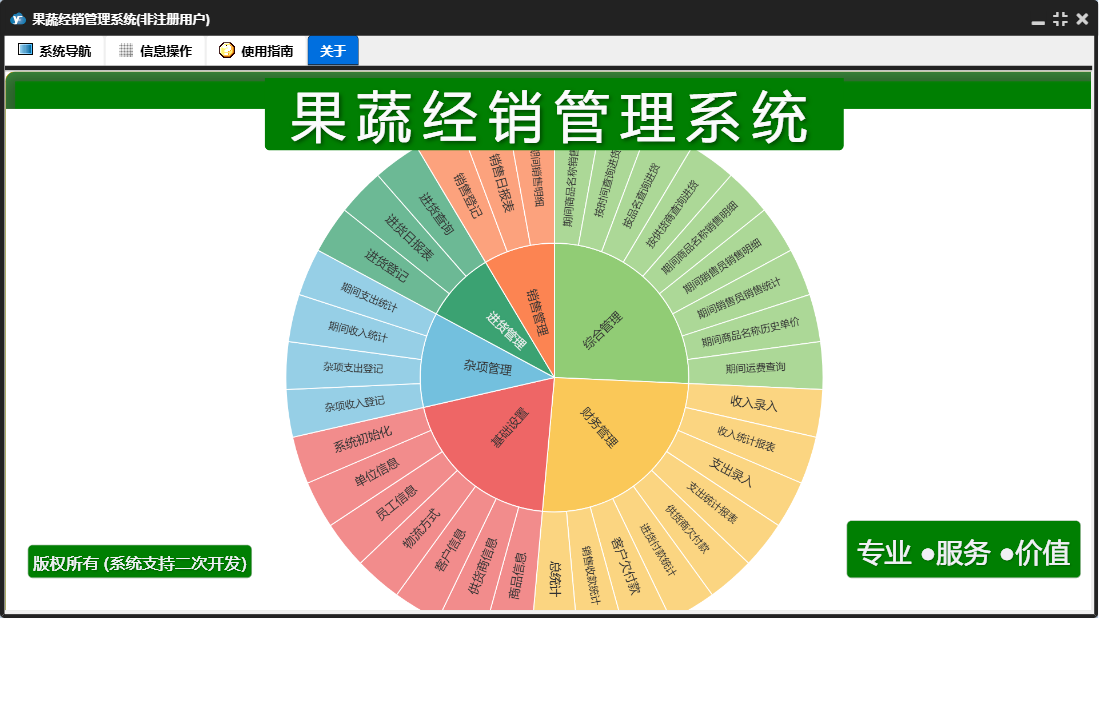Open the 销售日报表 segment
The height and width of the screenshot is (723, 1099).
click(x=502, y=184)
